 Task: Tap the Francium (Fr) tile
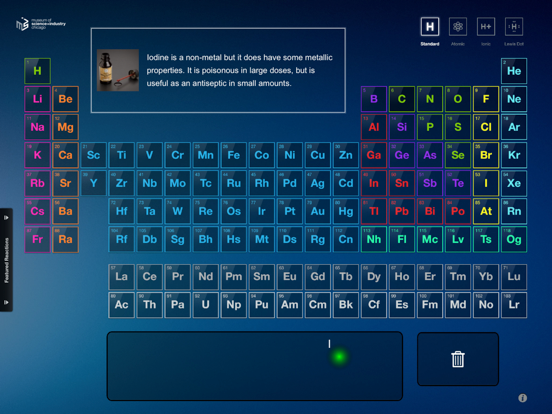tap(37, 239)
